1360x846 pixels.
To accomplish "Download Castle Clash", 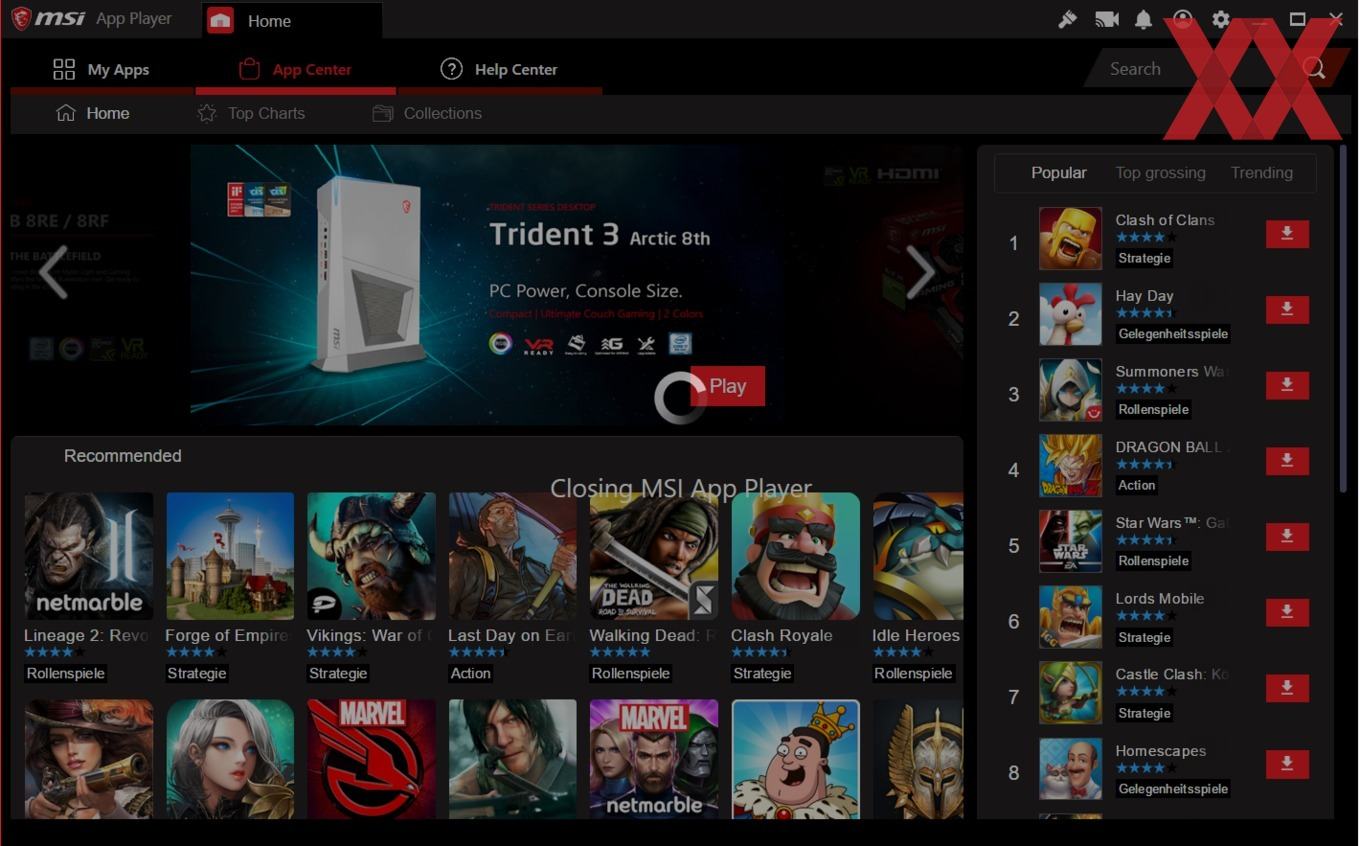I will tap(1287, 689).
